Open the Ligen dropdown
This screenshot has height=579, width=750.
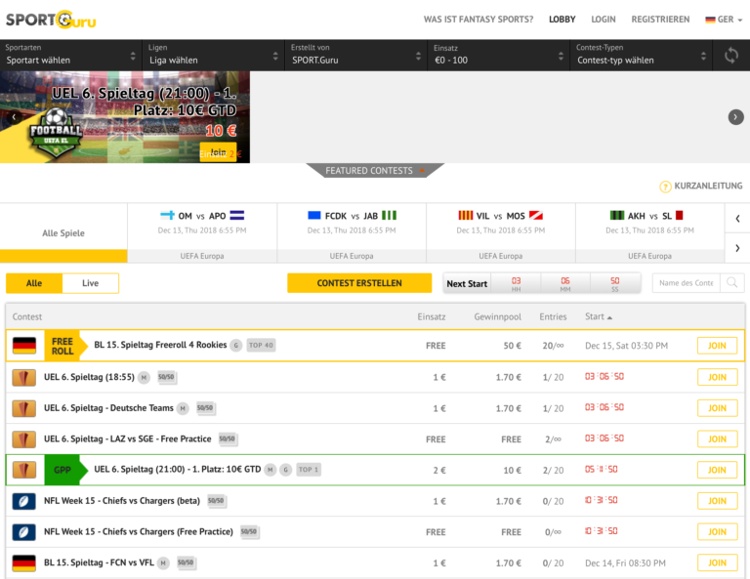pos(213,56)
